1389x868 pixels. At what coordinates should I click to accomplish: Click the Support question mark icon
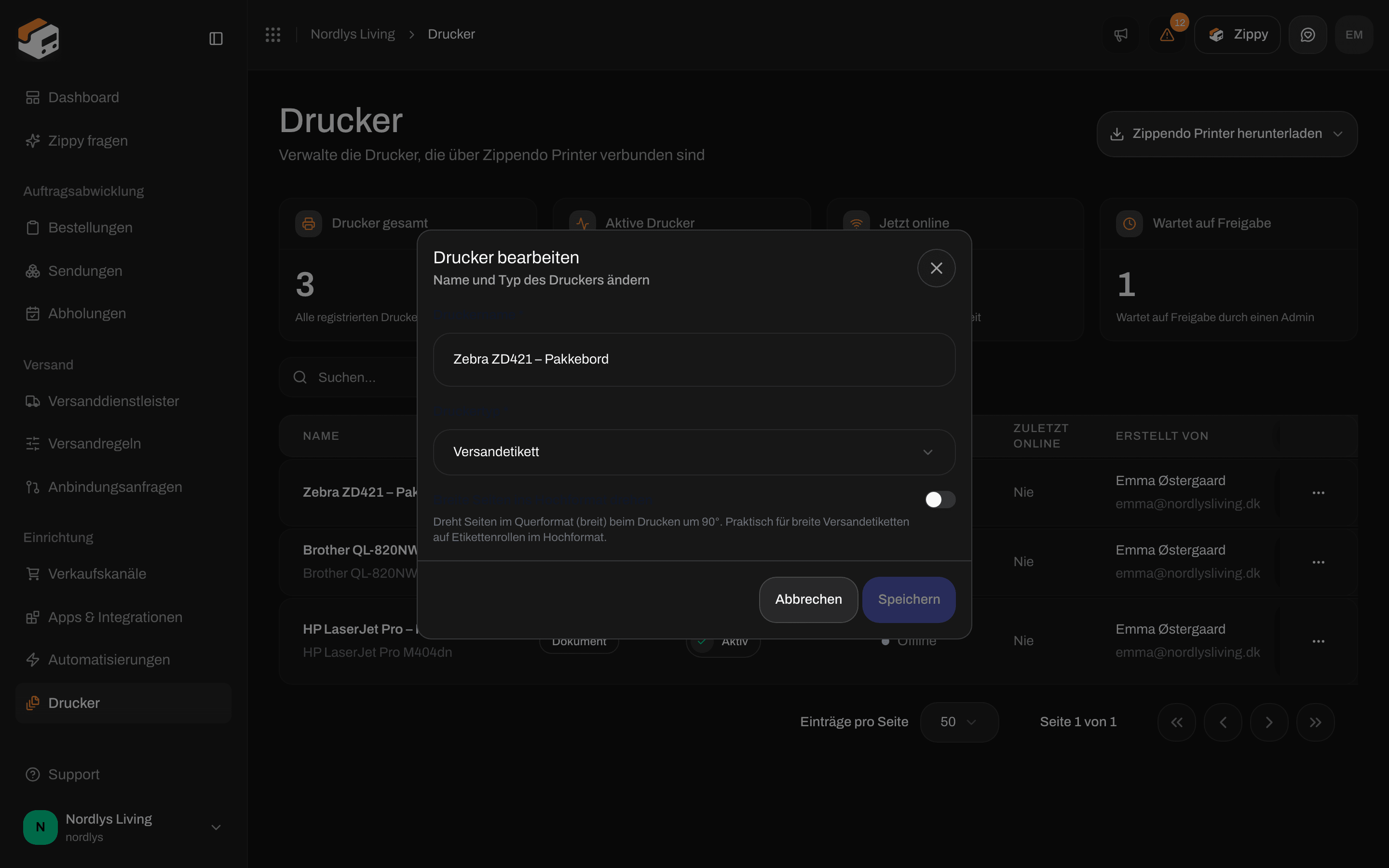point(33,774)
